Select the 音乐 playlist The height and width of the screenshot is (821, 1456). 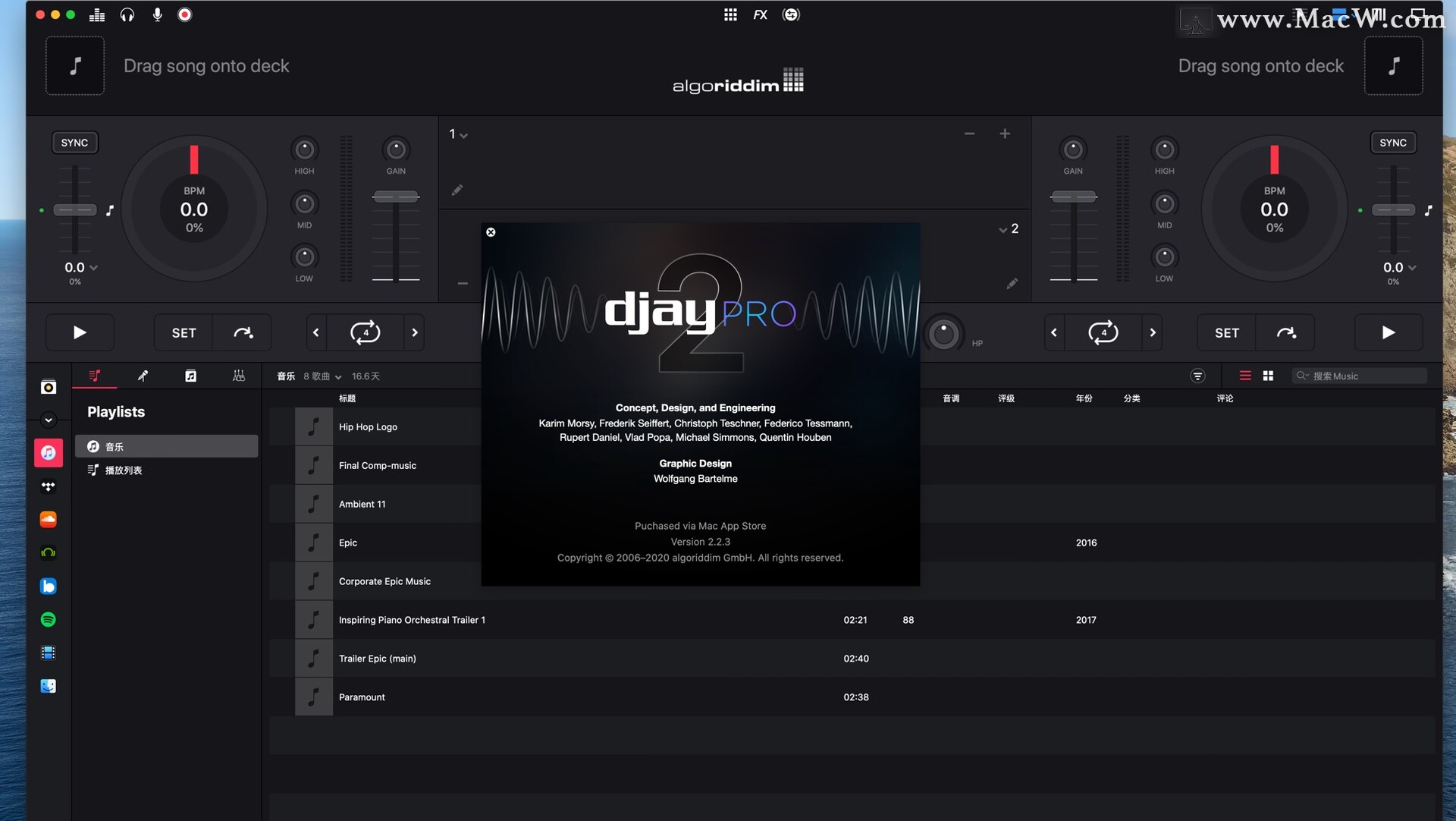pos(166,446)
